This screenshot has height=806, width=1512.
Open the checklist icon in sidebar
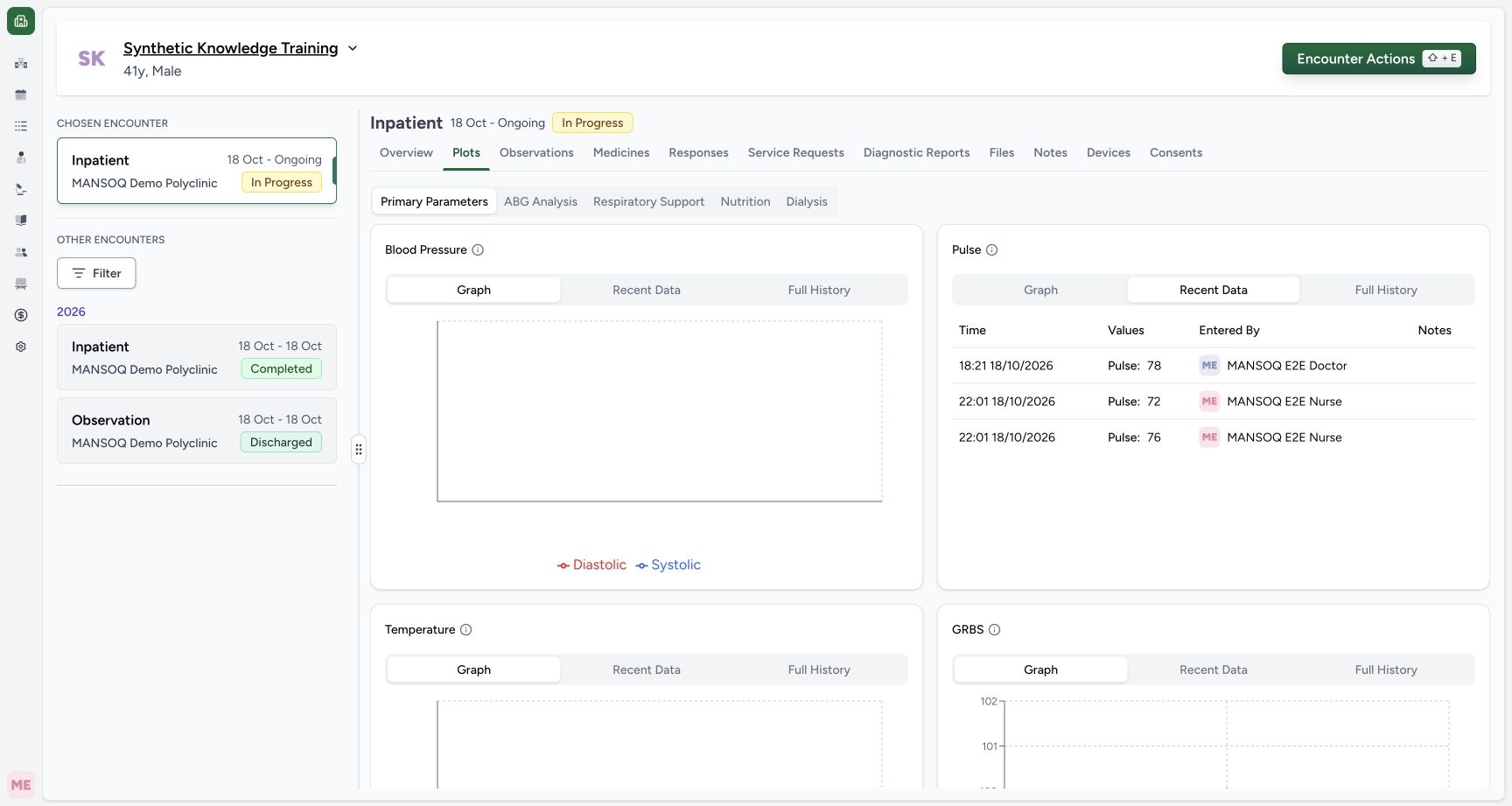21,126
